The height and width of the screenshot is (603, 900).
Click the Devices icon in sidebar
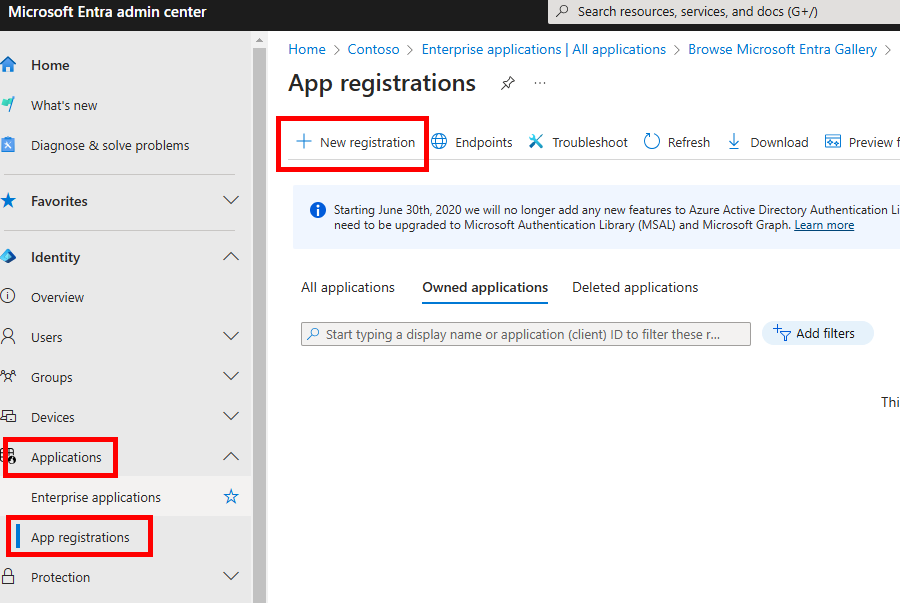7,417
